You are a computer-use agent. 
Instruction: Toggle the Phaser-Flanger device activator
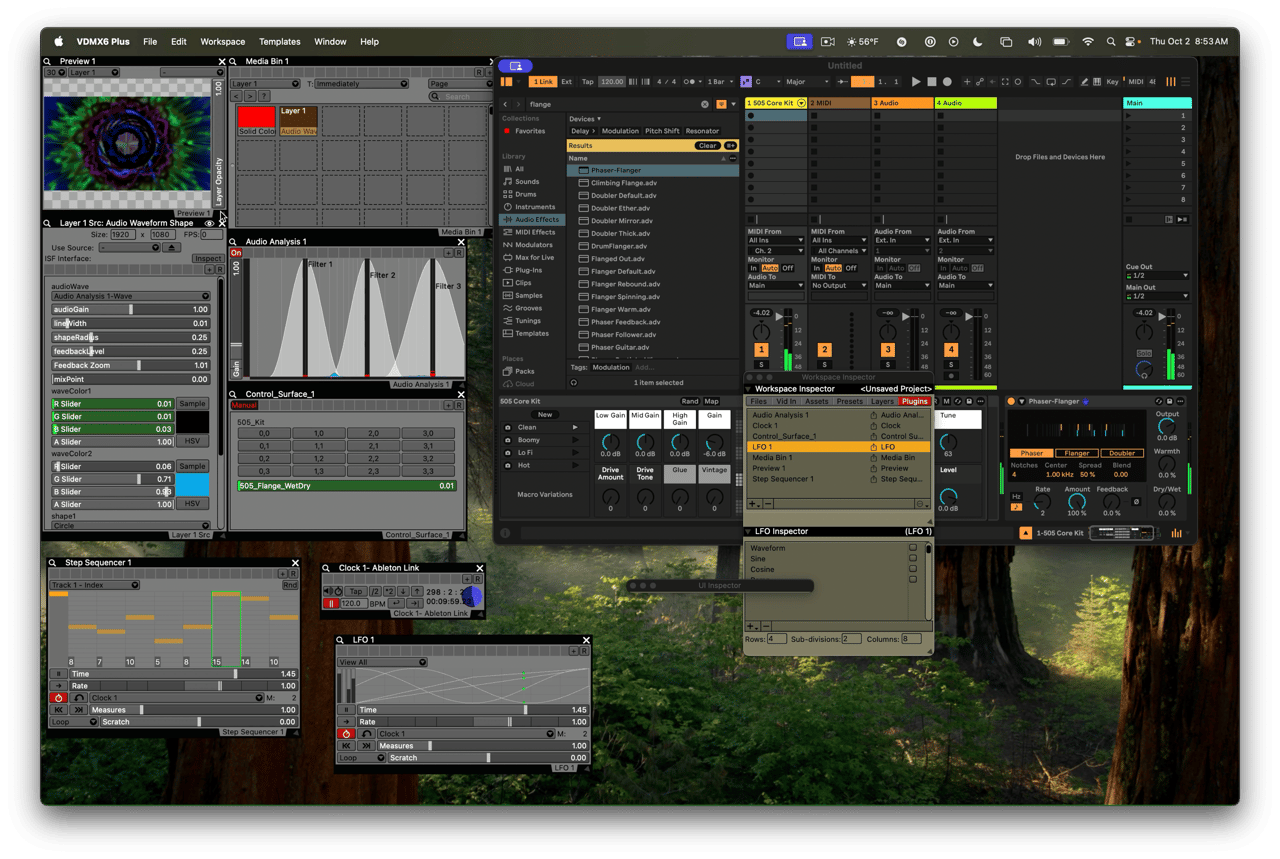(1011, 401)
